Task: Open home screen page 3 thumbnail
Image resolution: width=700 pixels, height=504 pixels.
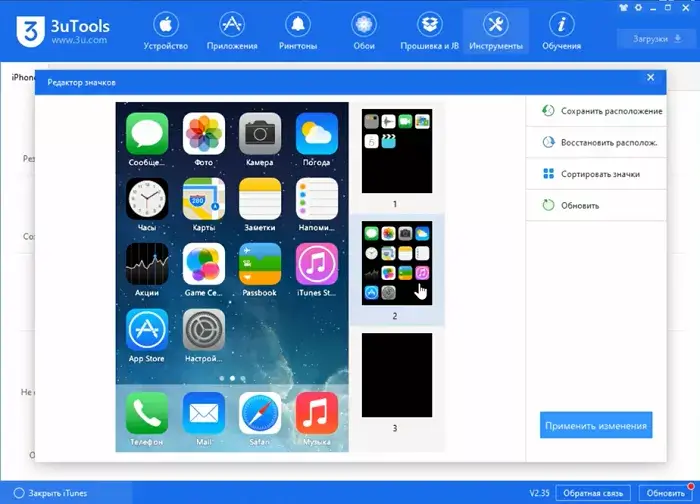Action: pos(397,375)
